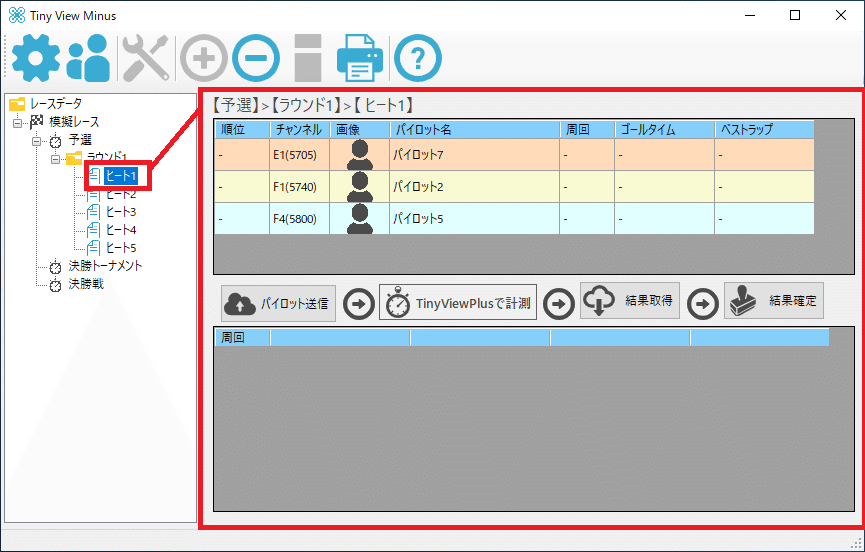The image size is (865, 552).
Task: Click the 結果確定 button
Action: [773, 301]
